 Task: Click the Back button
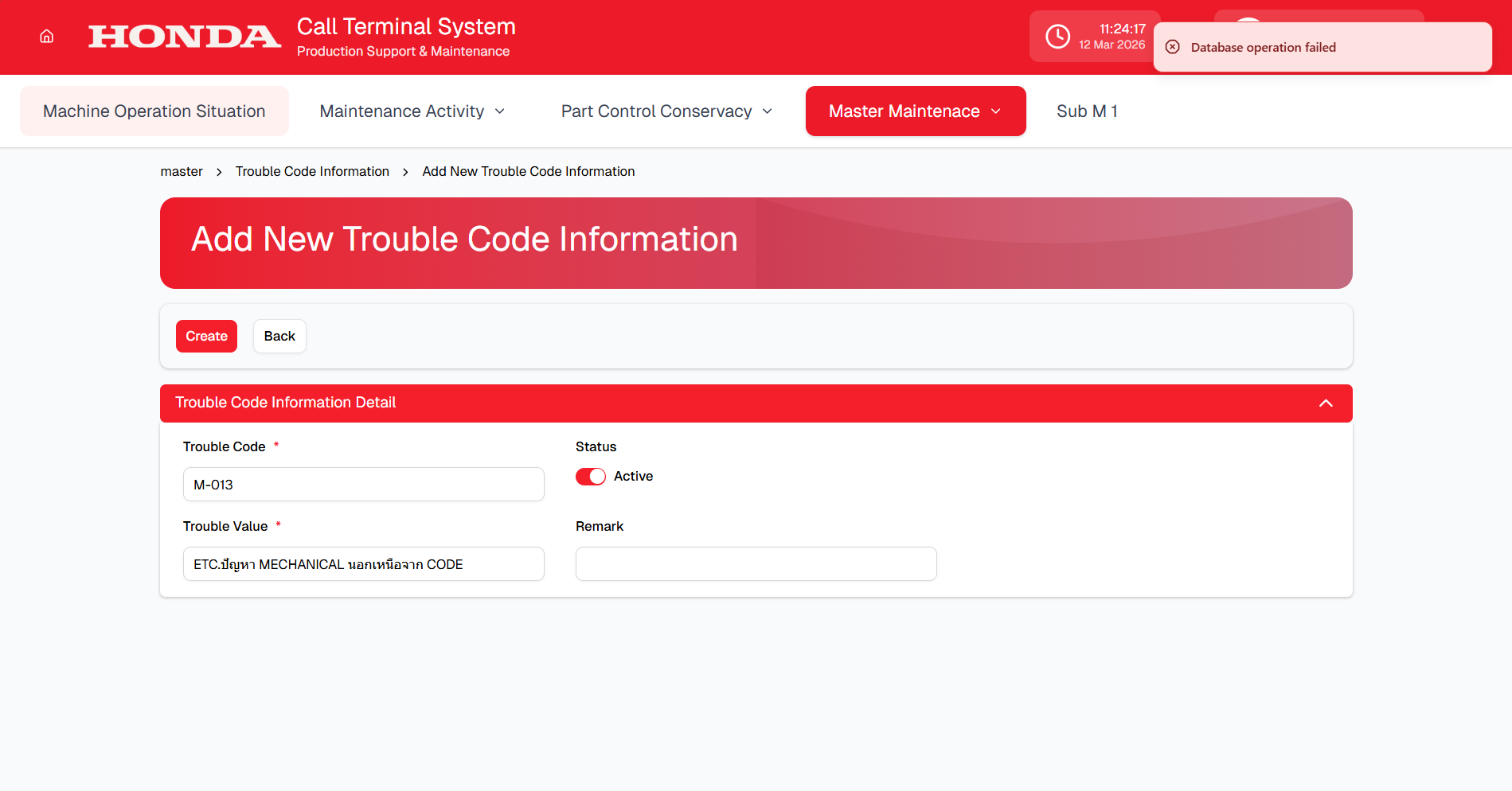click(279, 337)
